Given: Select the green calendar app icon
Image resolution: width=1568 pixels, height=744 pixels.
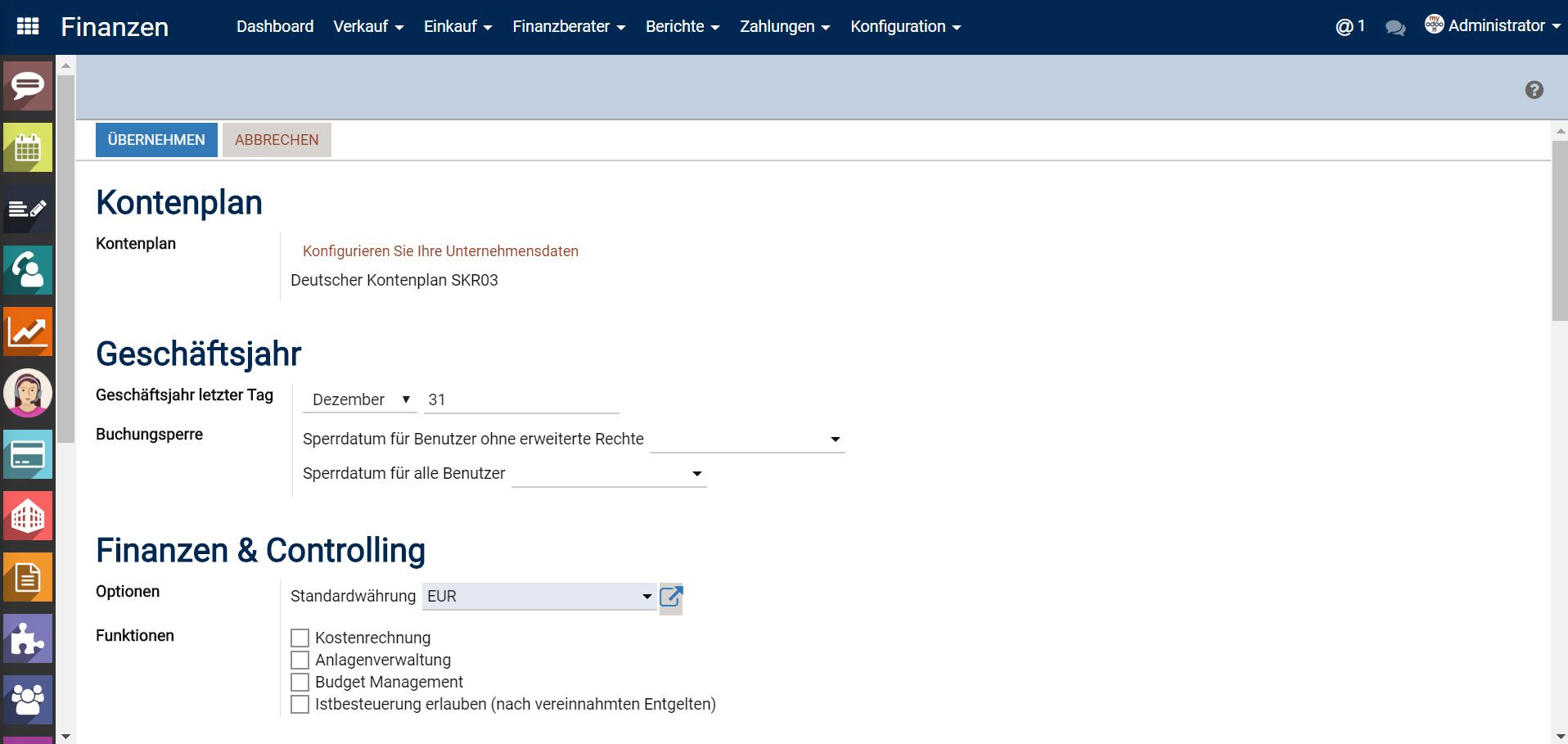Looking at the screenshot, I should 27,147.
